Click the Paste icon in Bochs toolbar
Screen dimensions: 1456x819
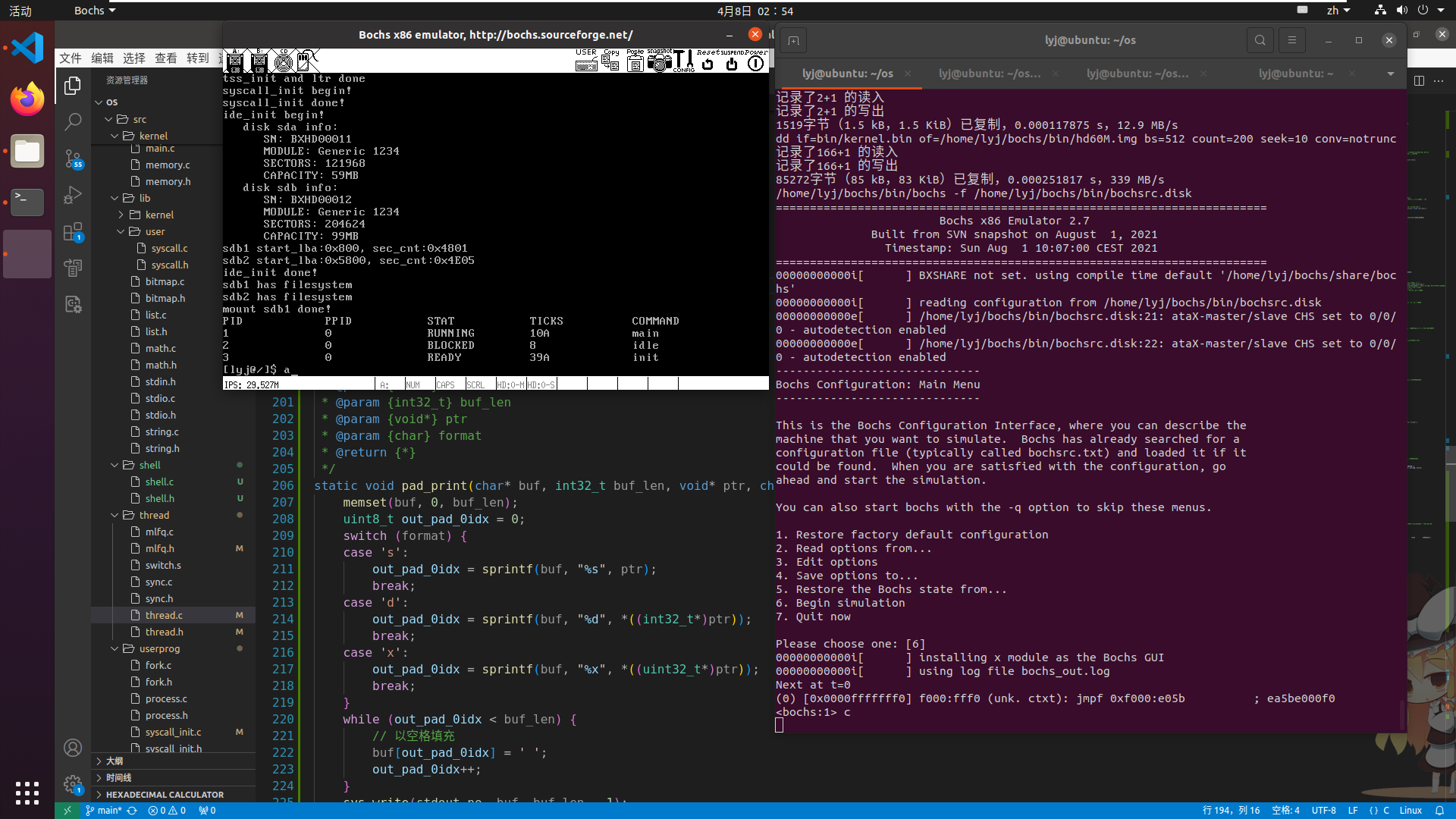635,61
